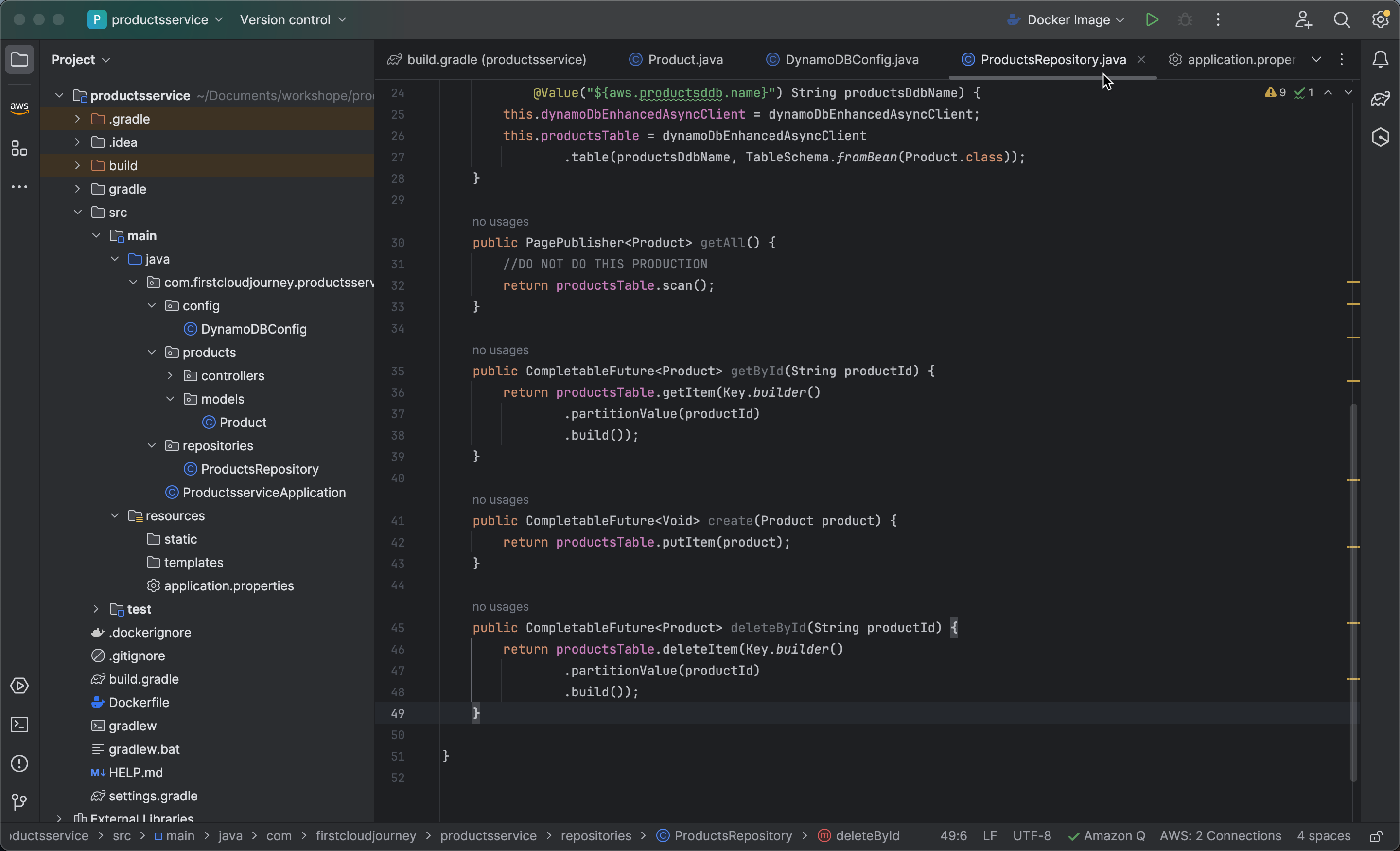
Task: Open the AWS Toolkit sidebar icon
Action: click(x=19, y=107)
